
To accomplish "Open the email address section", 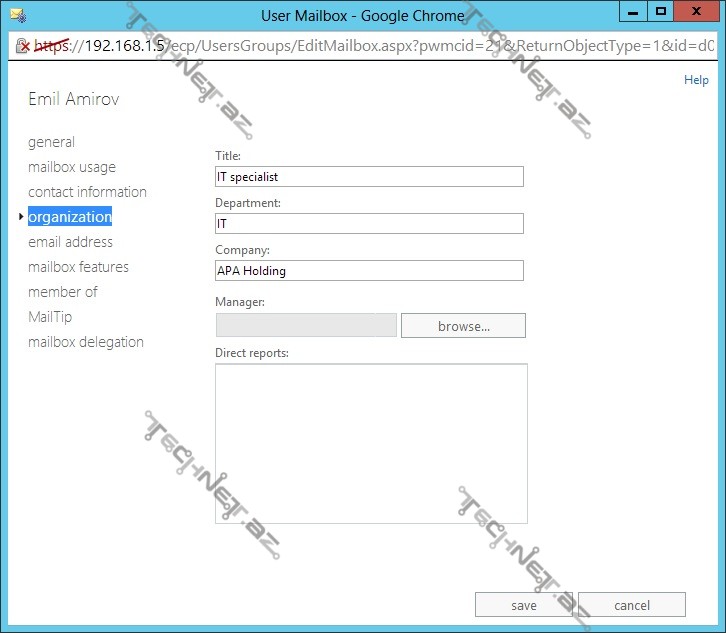I will tap(70, 242).
